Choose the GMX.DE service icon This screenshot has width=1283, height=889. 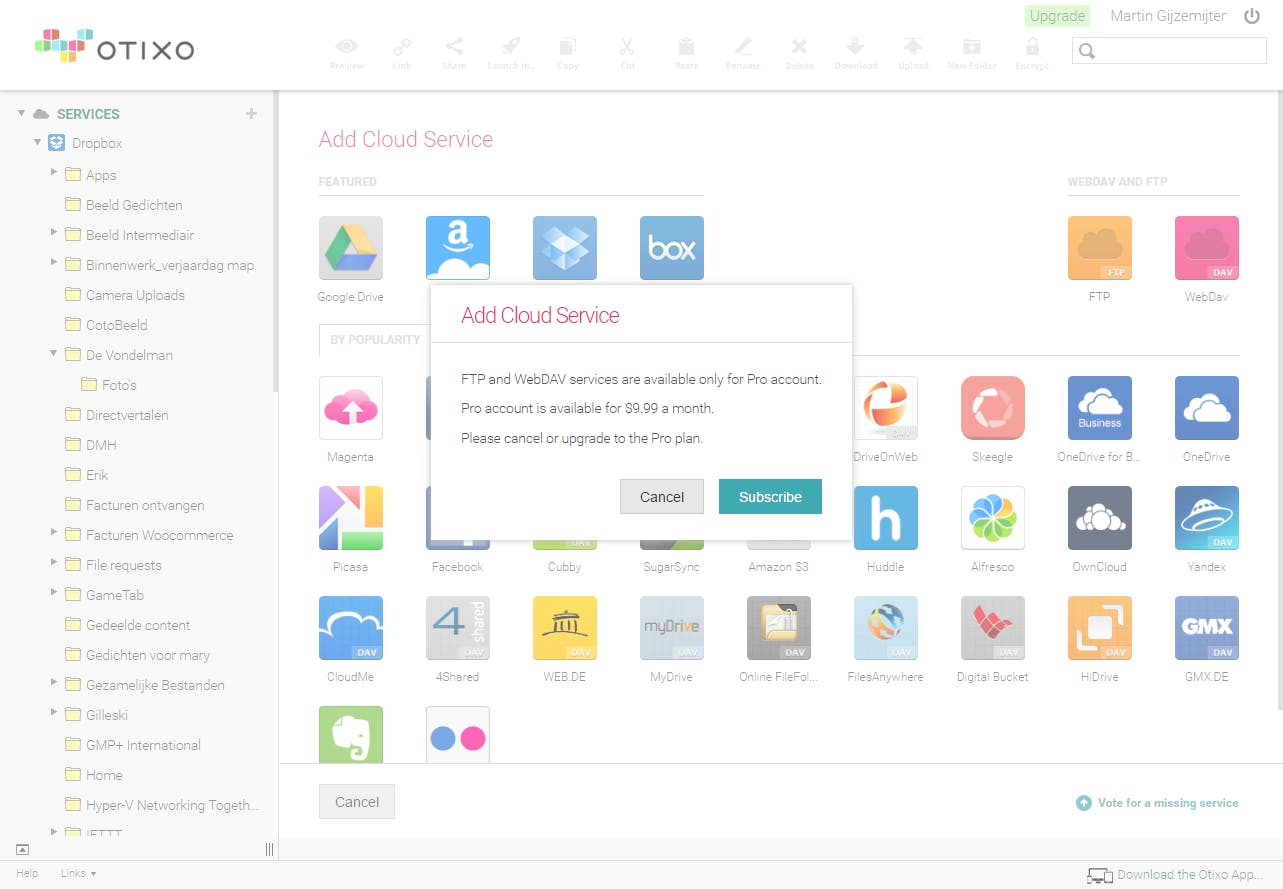click(1207, 628)
